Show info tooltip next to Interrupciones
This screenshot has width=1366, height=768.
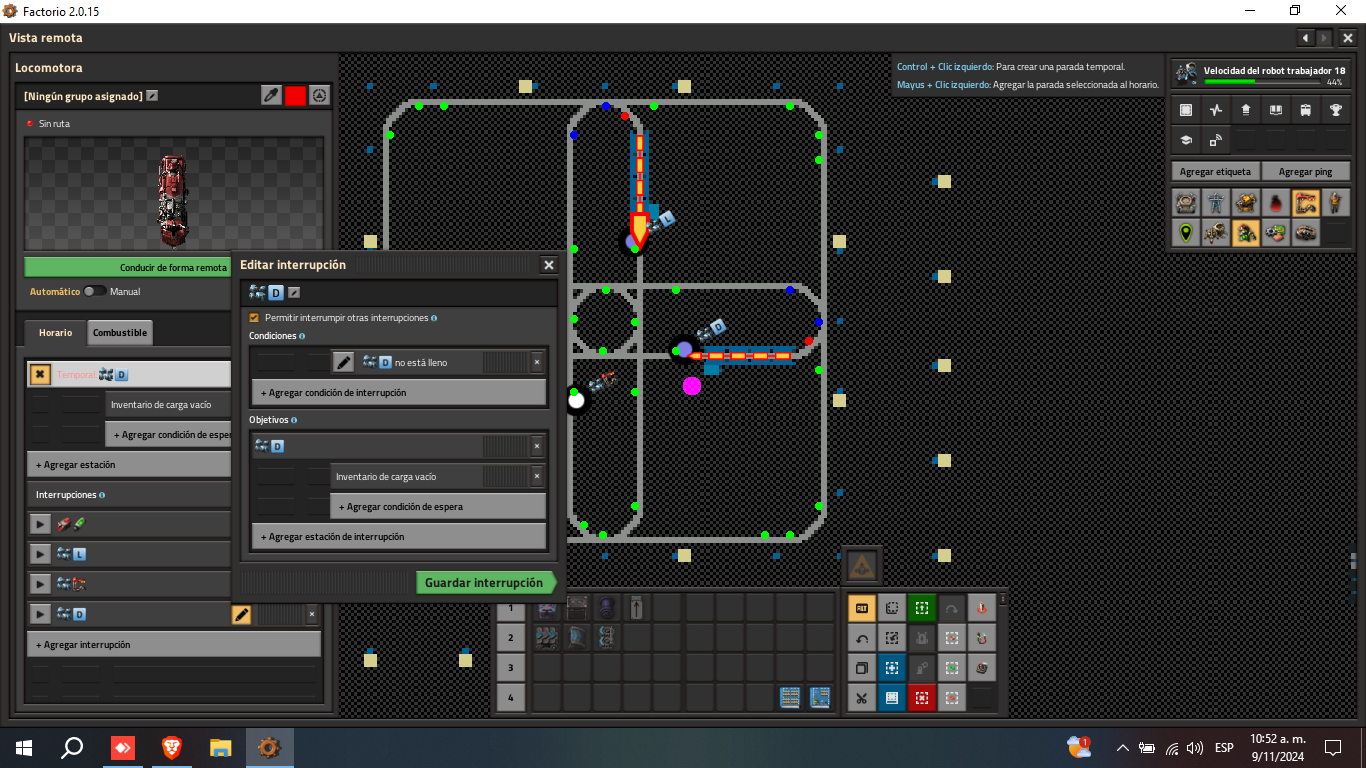(x=102, y=495)
